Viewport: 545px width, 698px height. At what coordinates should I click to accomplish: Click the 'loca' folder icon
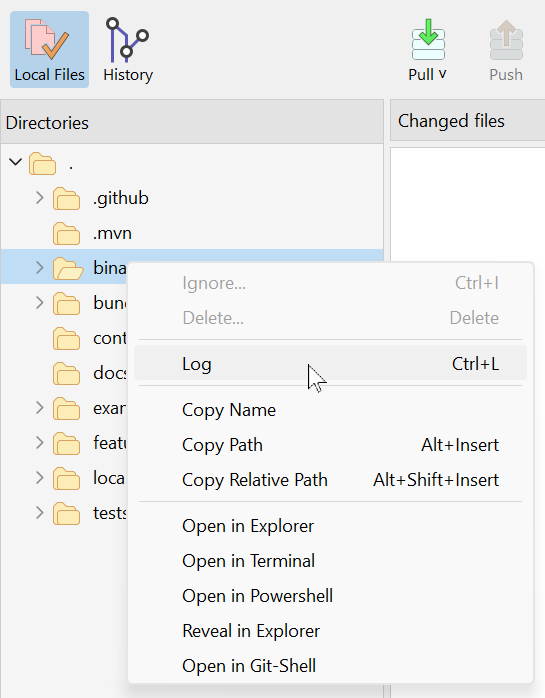[x=66, y=479]
